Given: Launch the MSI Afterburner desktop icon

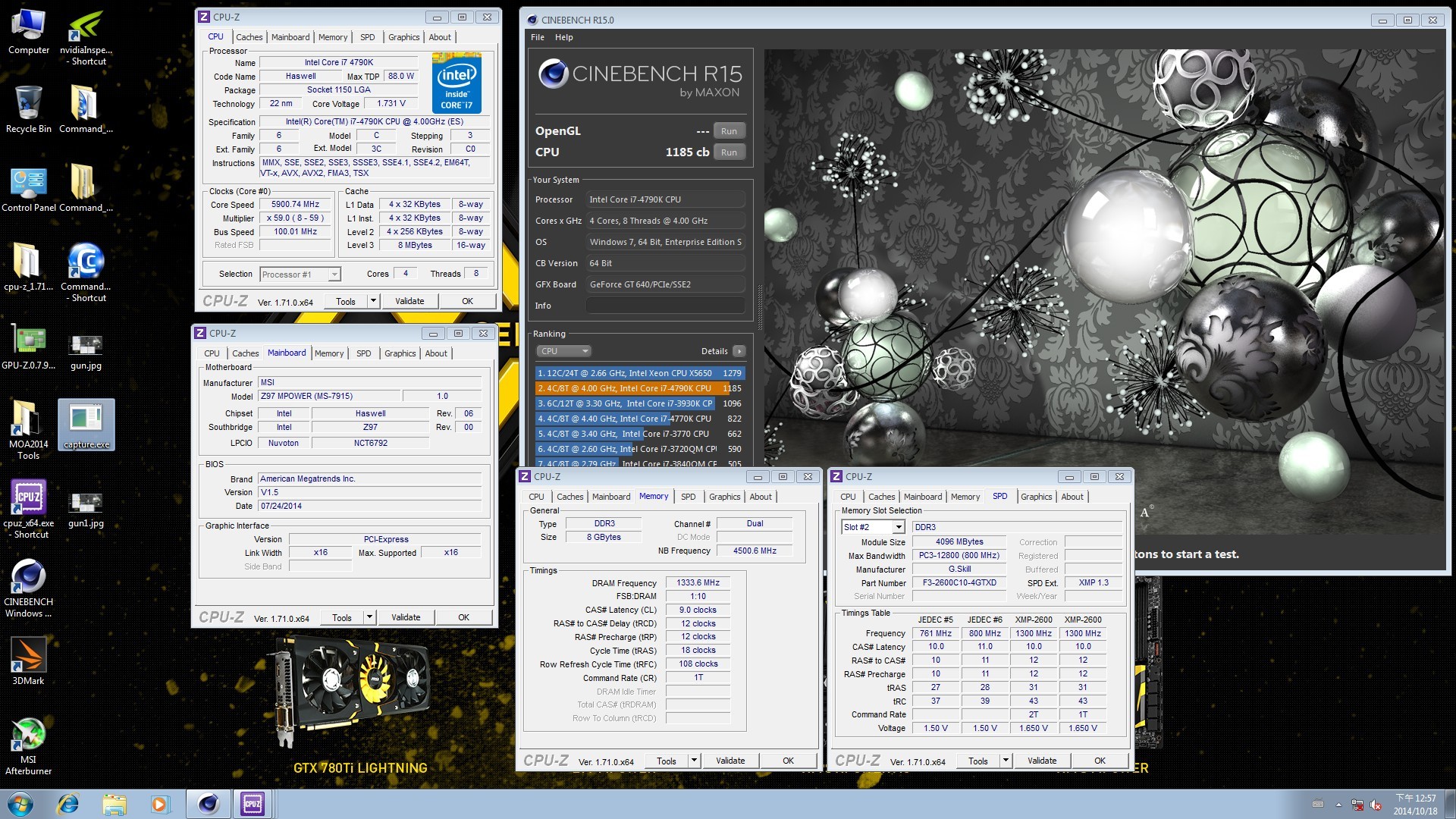Looking at the screenshot, I should (29, 746).
